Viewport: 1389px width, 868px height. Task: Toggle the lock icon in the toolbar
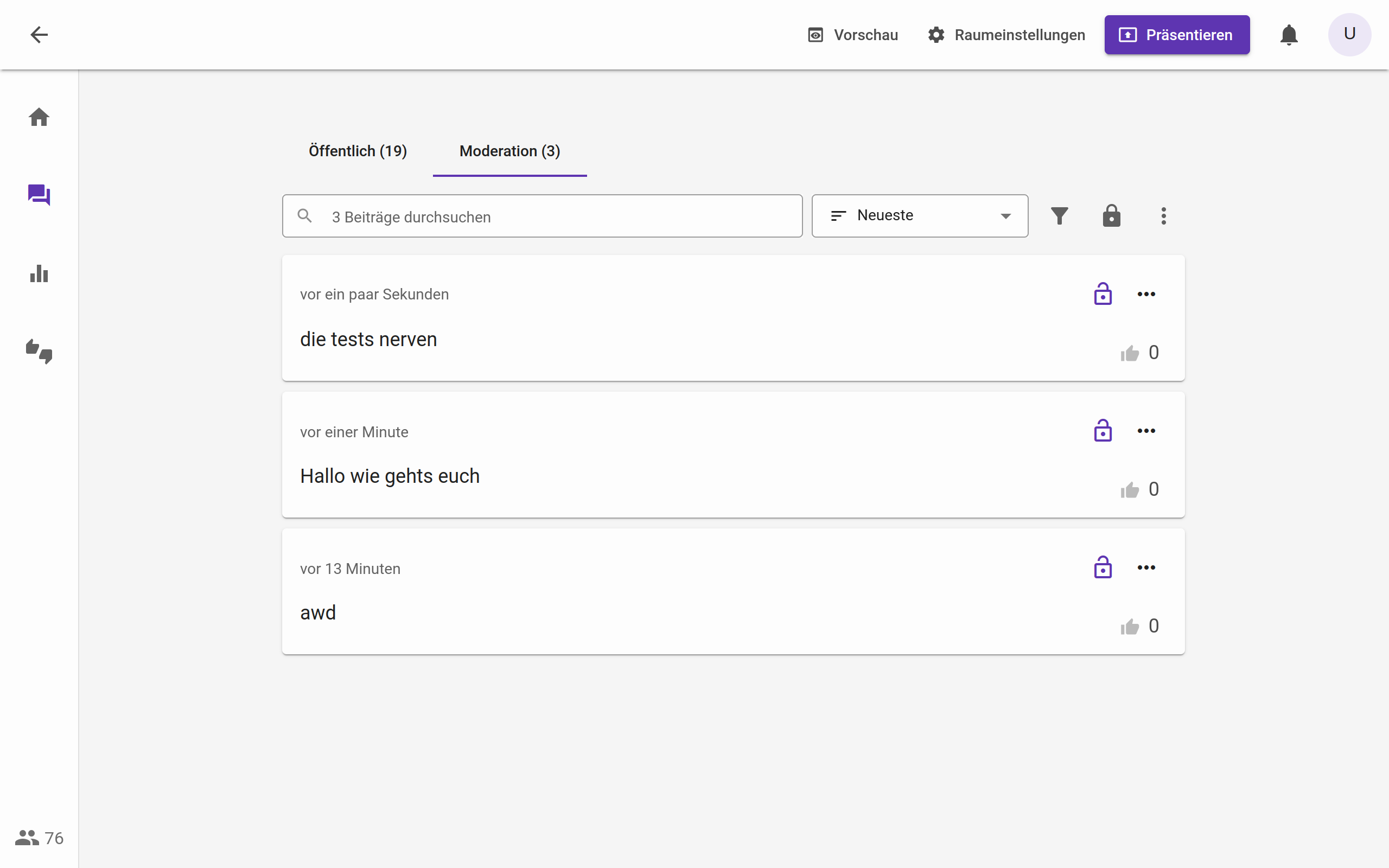[x=1111, y=216]
